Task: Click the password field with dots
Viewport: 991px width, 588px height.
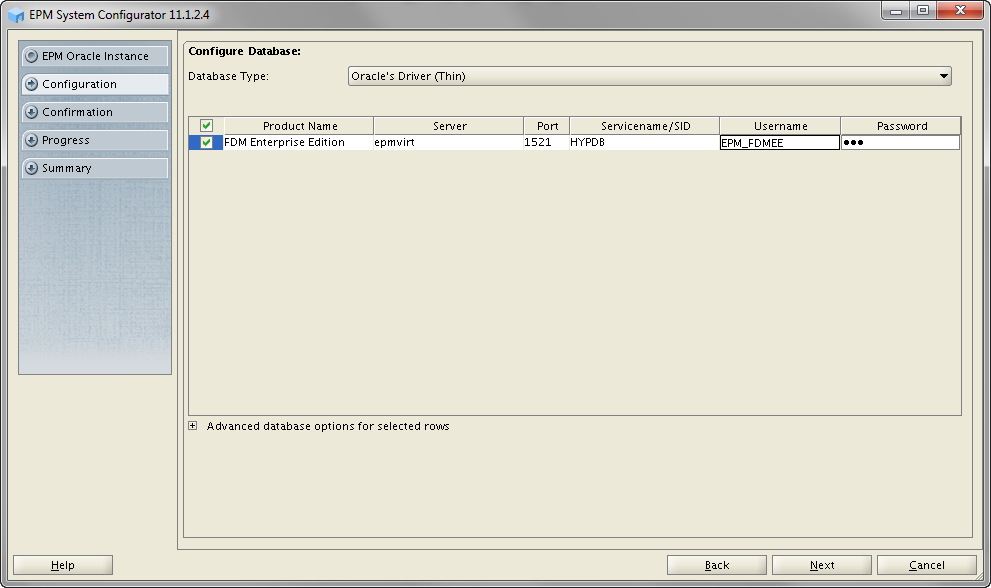Action: point(900,143)
